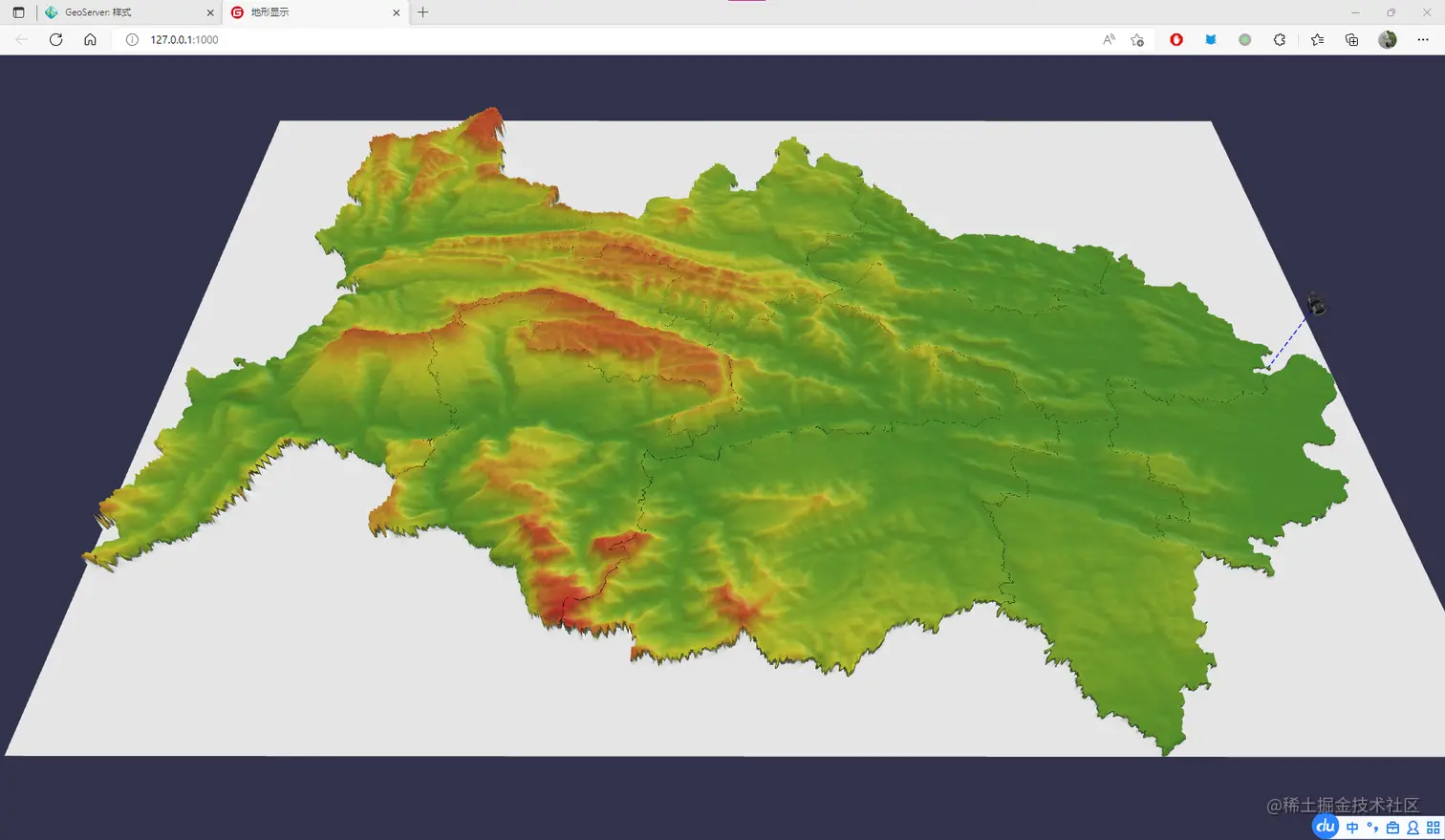
Task: Start Read aloud from the address bar
Action: coord(1109,39)
